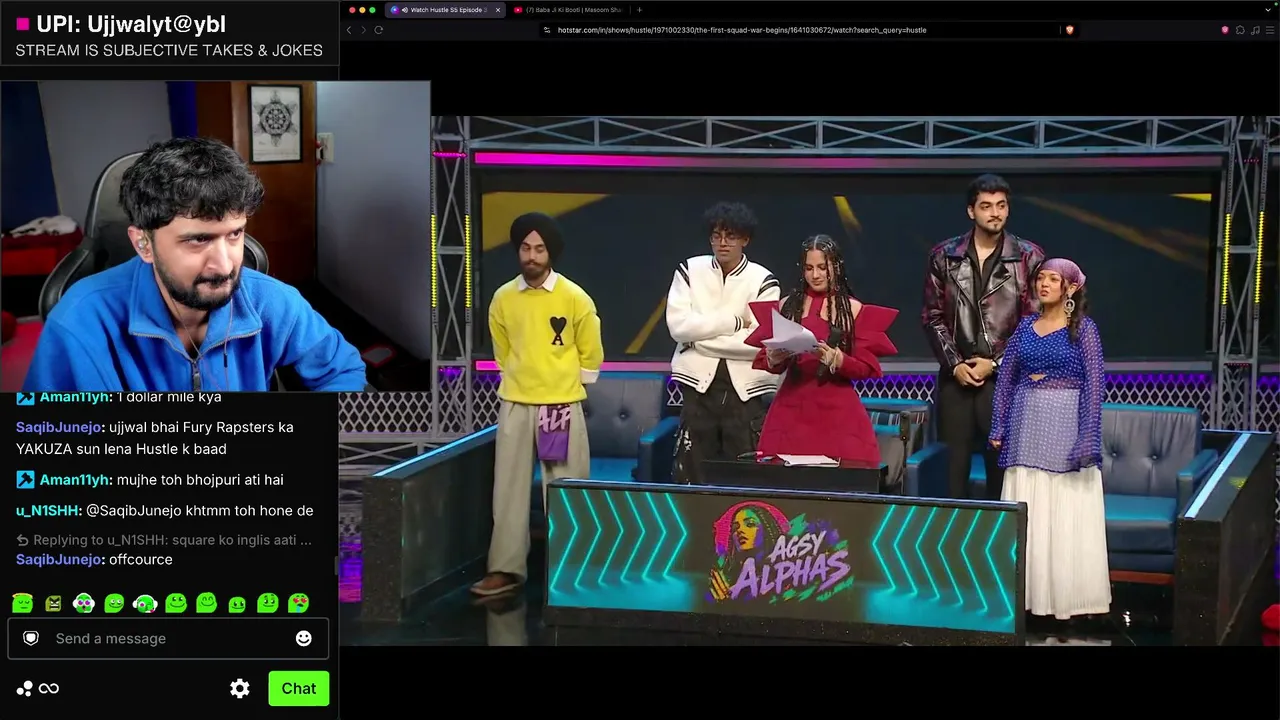Click the shield icon in message box

(x=31, y=638)
